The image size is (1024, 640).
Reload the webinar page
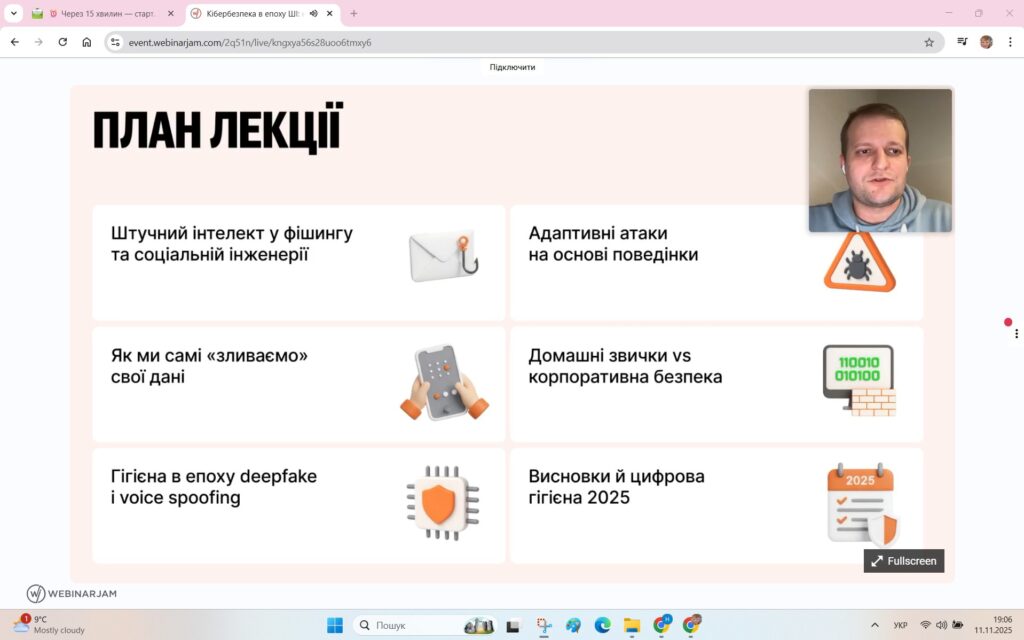pos(63,42)
